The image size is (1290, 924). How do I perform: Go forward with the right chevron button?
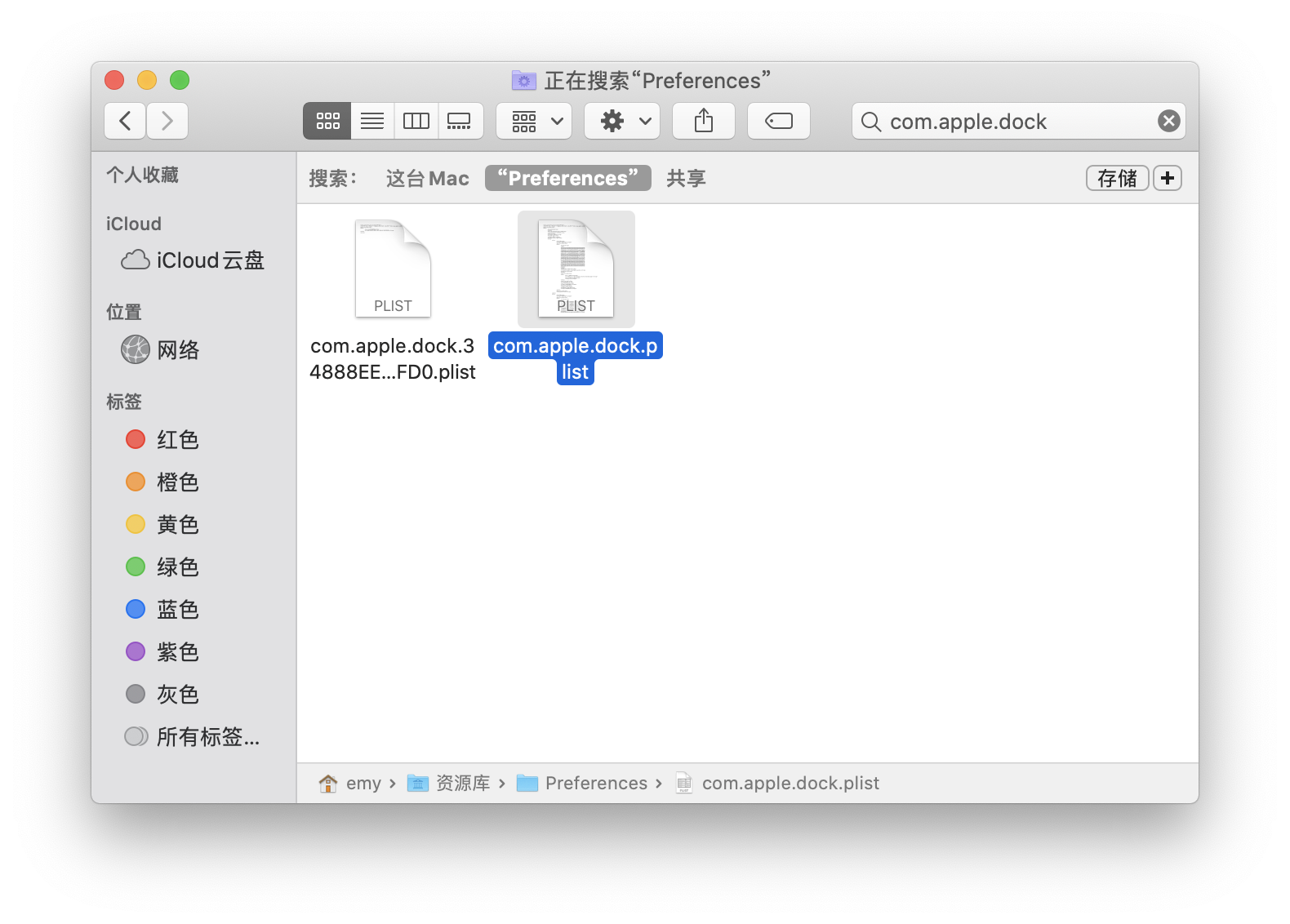click(167, 121)
